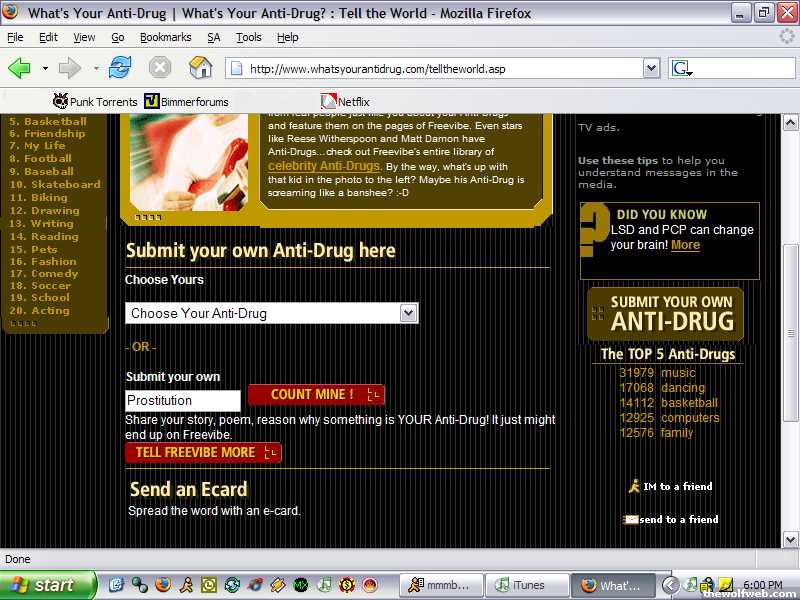This screenshot has height=600, width=800.
Task: Open the URL history dropdown arrow
Action: pyautogui.click(x=651, y=68)
